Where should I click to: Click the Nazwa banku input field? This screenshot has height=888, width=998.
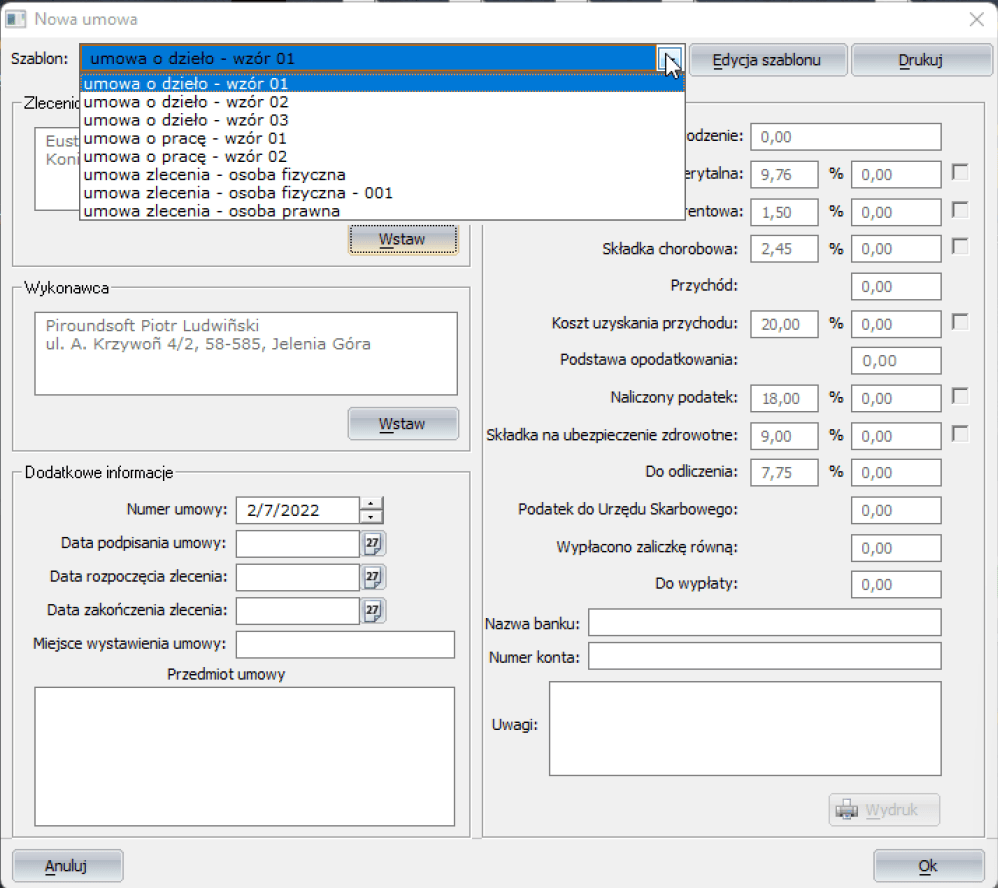764,623
